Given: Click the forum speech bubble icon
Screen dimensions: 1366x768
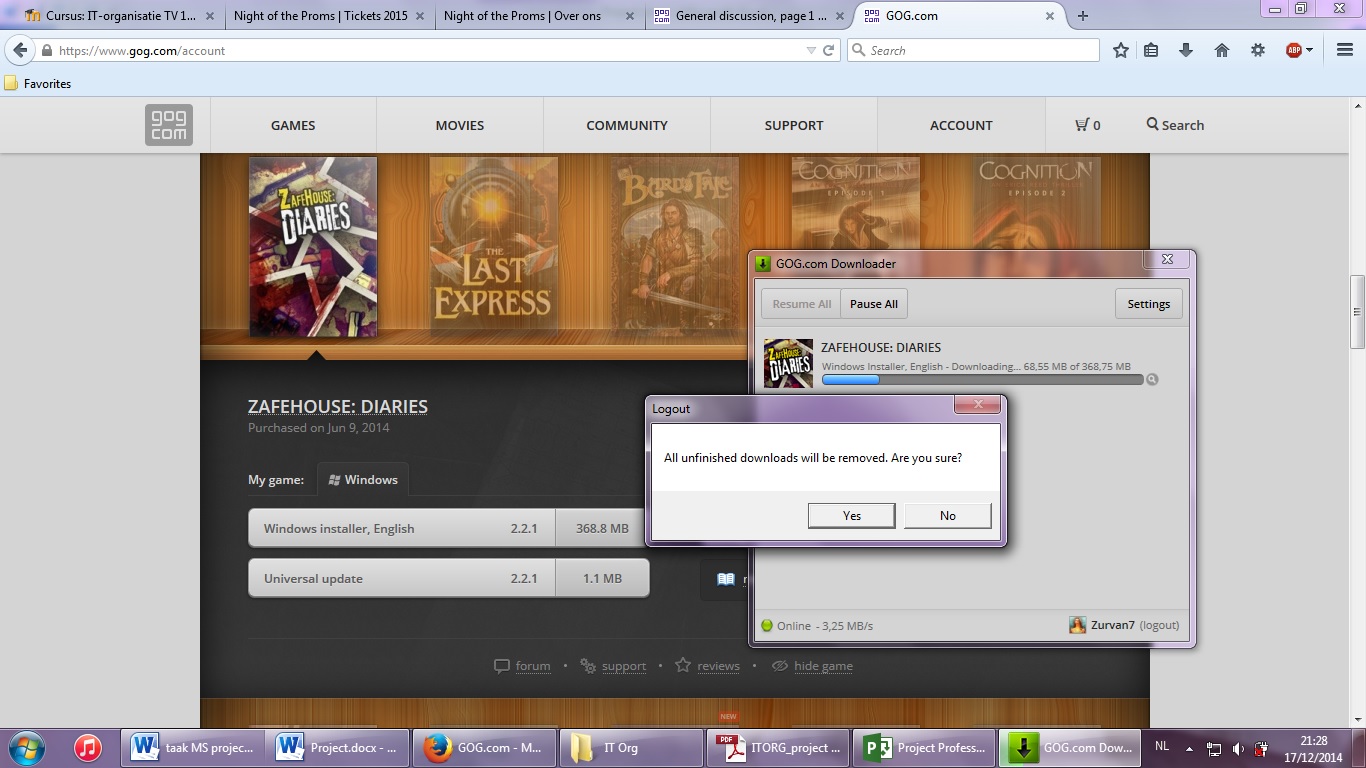Looking at the screenshot, I should [502, 666].
